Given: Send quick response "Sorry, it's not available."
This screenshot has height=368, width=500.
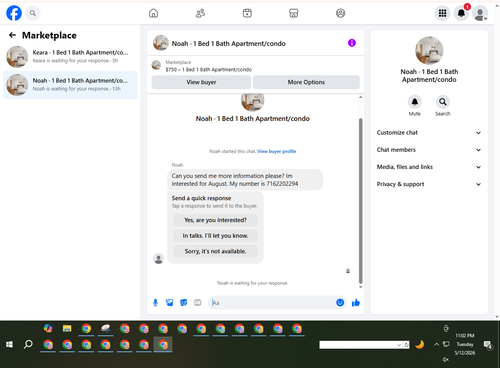Looking at the screenshot, I should click(215, 251).
